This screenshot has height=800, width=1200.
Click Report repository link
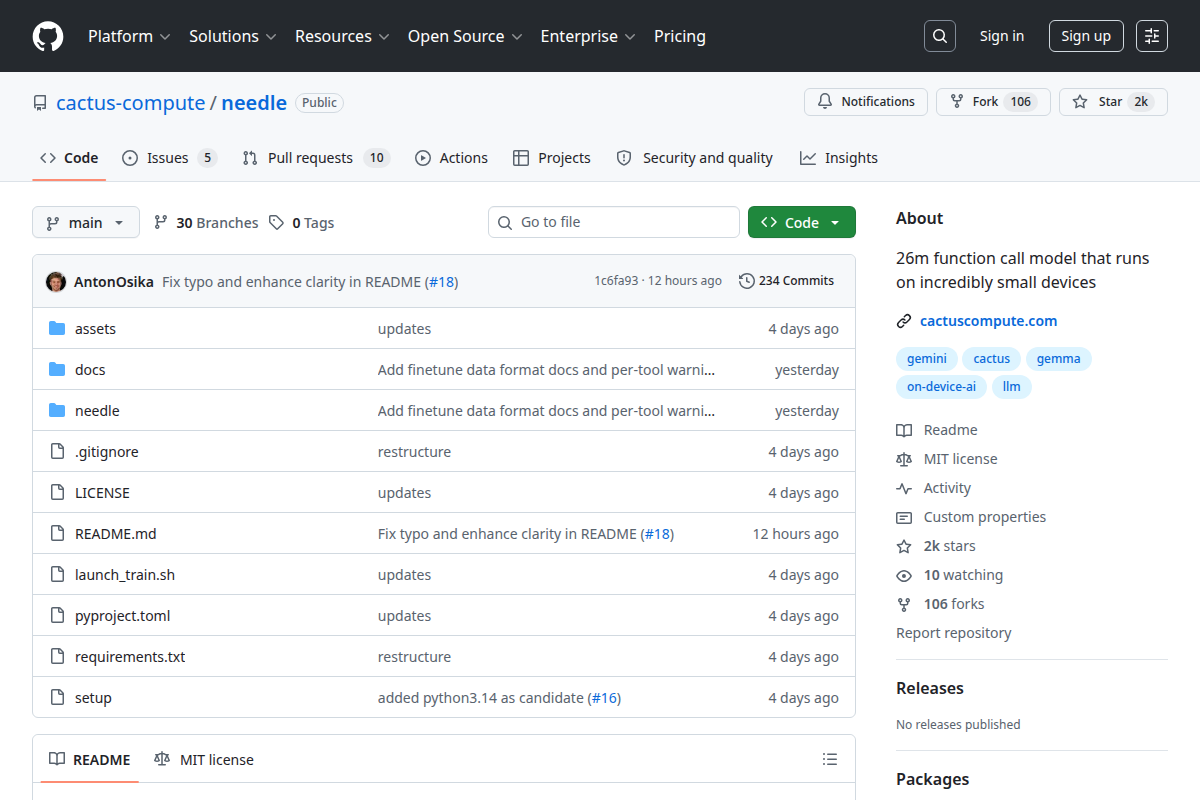(954, 633)
